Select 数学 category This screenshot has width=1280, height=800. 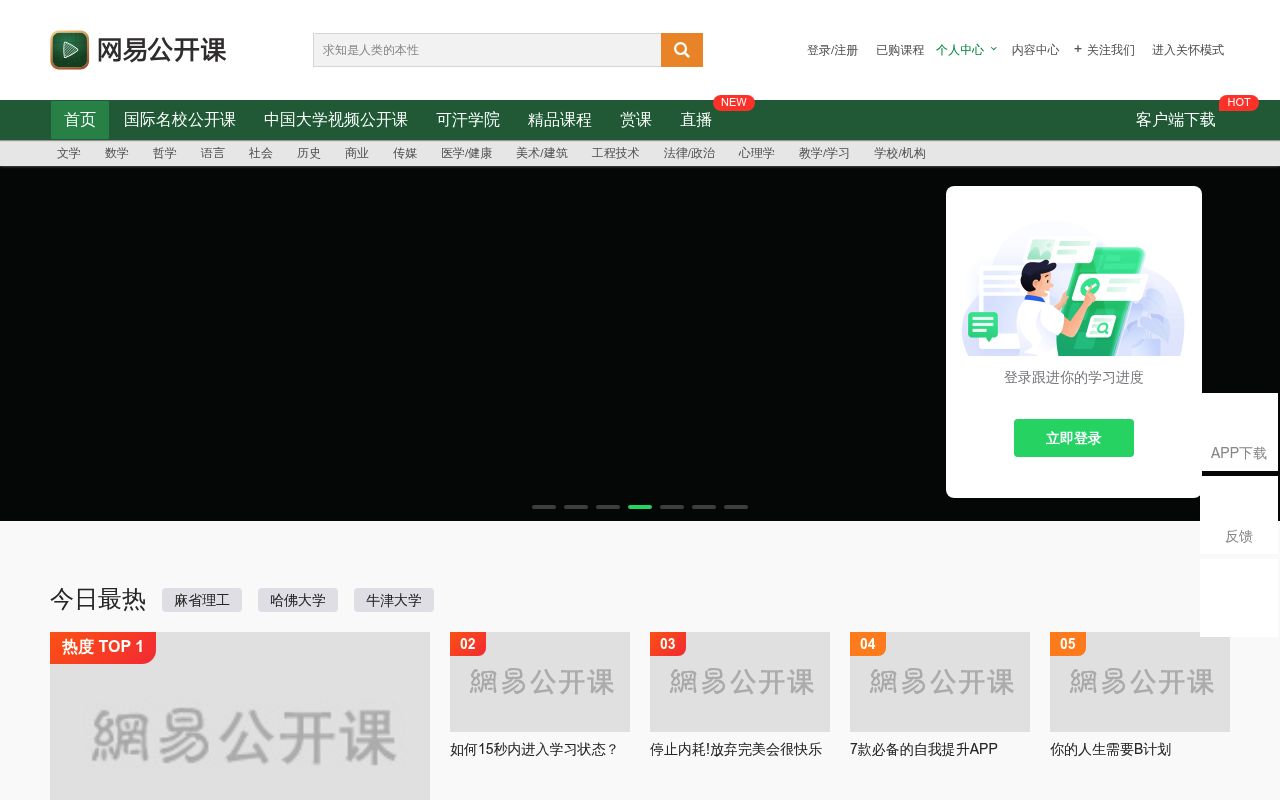coord(117,153)
